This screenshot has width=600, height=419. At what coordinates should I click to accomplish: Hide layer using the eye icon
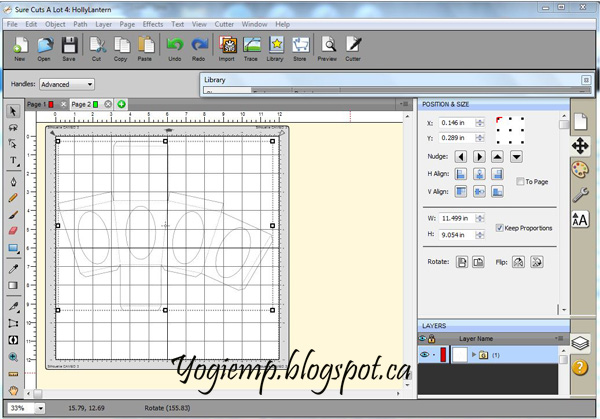point(424,355)
